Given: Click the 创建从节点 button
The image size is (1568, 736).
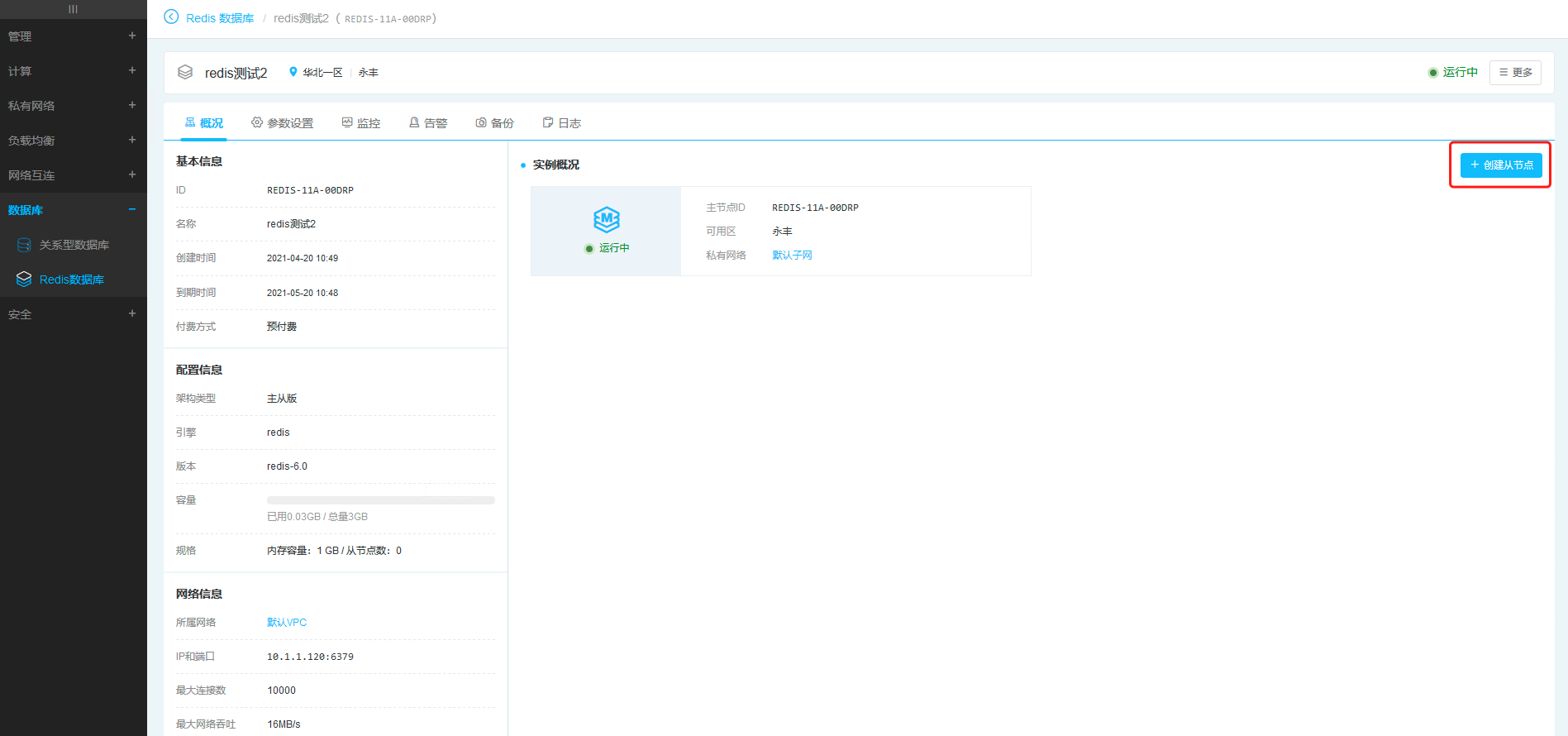Looking at the screenshot, I should (1501, 165).
